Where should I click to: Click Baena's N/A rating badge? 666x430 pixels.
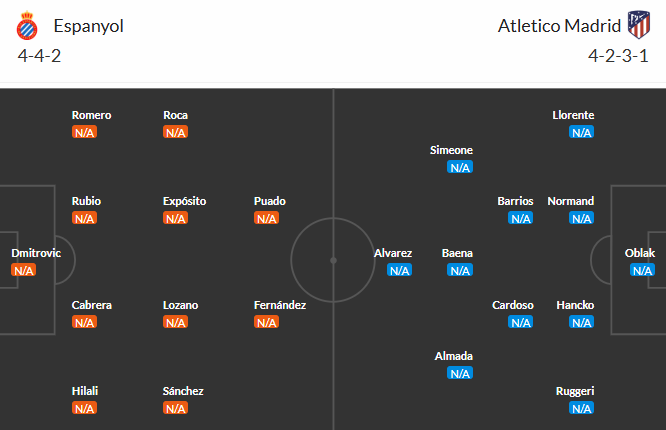point(460,270)
